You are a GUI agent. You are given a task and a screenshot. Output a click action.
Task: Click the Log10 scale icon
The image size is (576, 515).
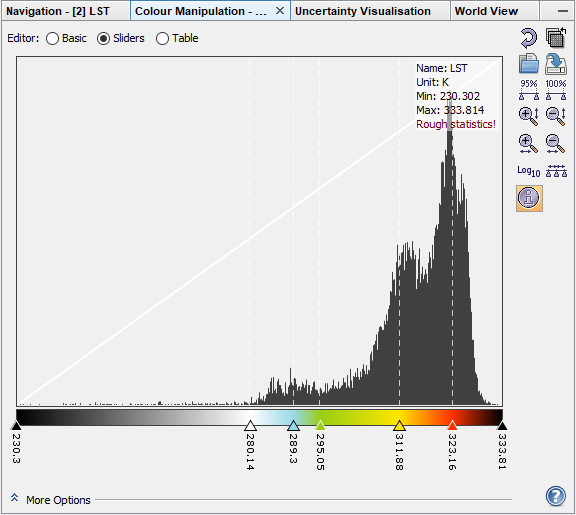pos(529,171)
